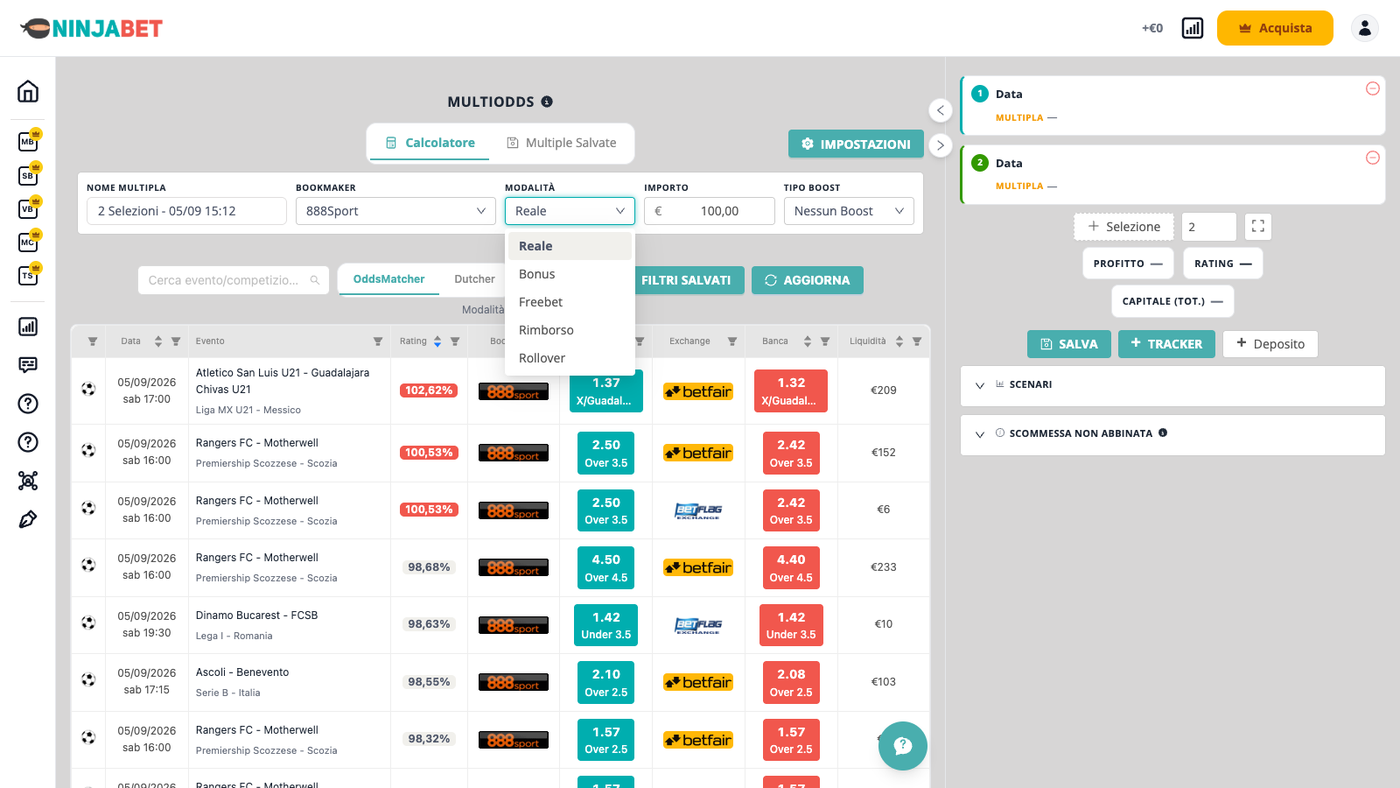
Task: Go to the Home page in sidebar
Action: (x=28, y=91)
